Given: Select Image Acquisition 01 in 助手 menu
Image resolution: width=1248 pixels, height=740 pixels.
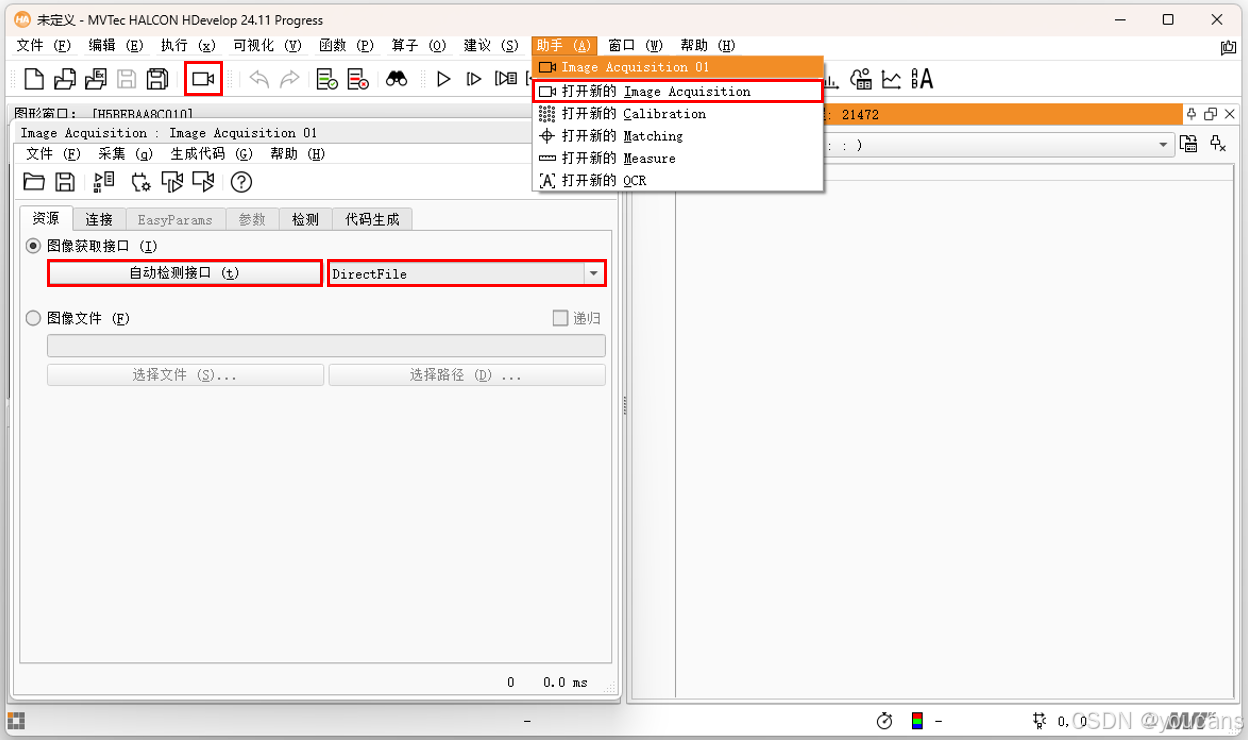Looking at the screenshot, I should (x=678, y=67).
